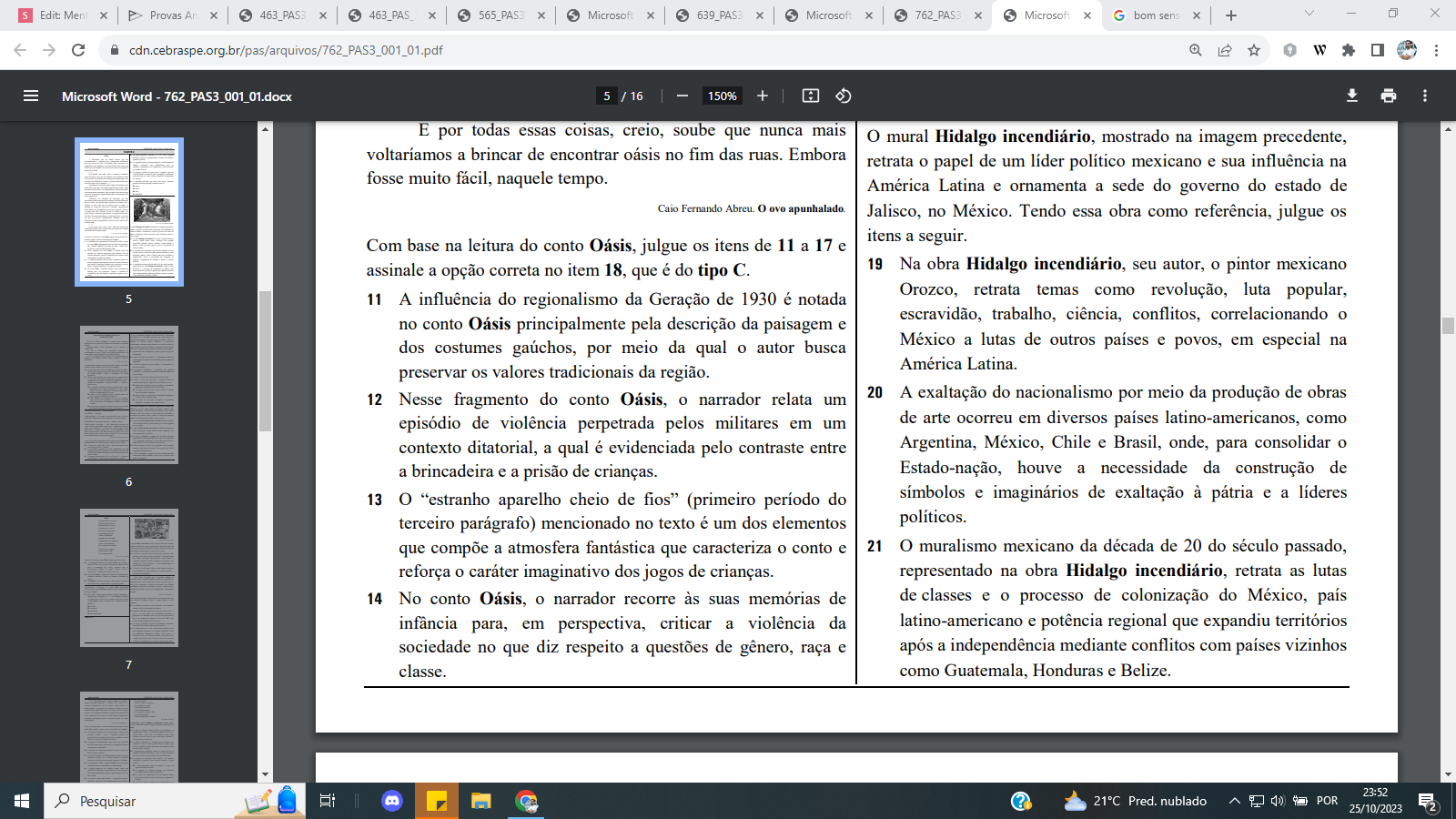The image size is (1456, 819).
Task: Close the bom sens tab
Action: pyautogui.click(x=1196, y=15)
